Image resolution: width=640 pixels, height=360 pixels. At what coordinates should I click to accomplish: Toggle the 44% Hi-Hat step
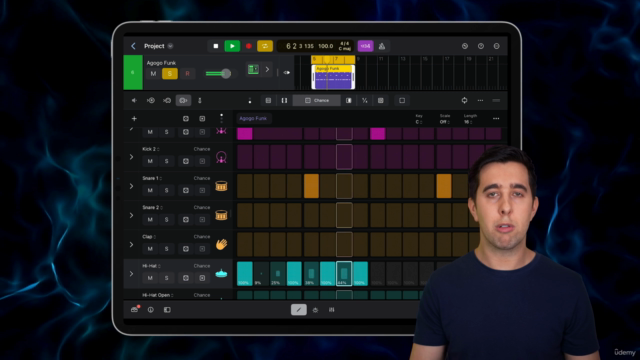point(344,273)
